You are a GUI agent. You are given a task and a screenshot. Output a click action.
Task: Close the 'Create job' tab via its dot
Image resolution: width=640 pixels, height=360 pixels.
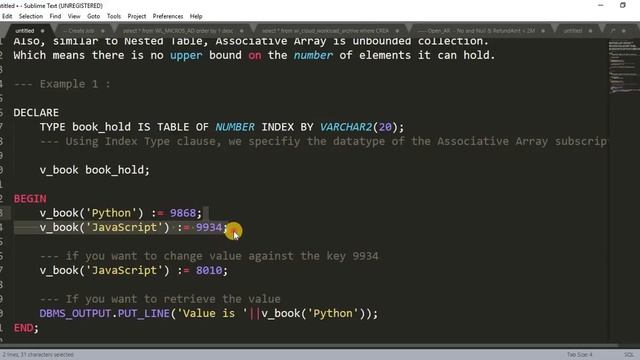click(103, 31)
